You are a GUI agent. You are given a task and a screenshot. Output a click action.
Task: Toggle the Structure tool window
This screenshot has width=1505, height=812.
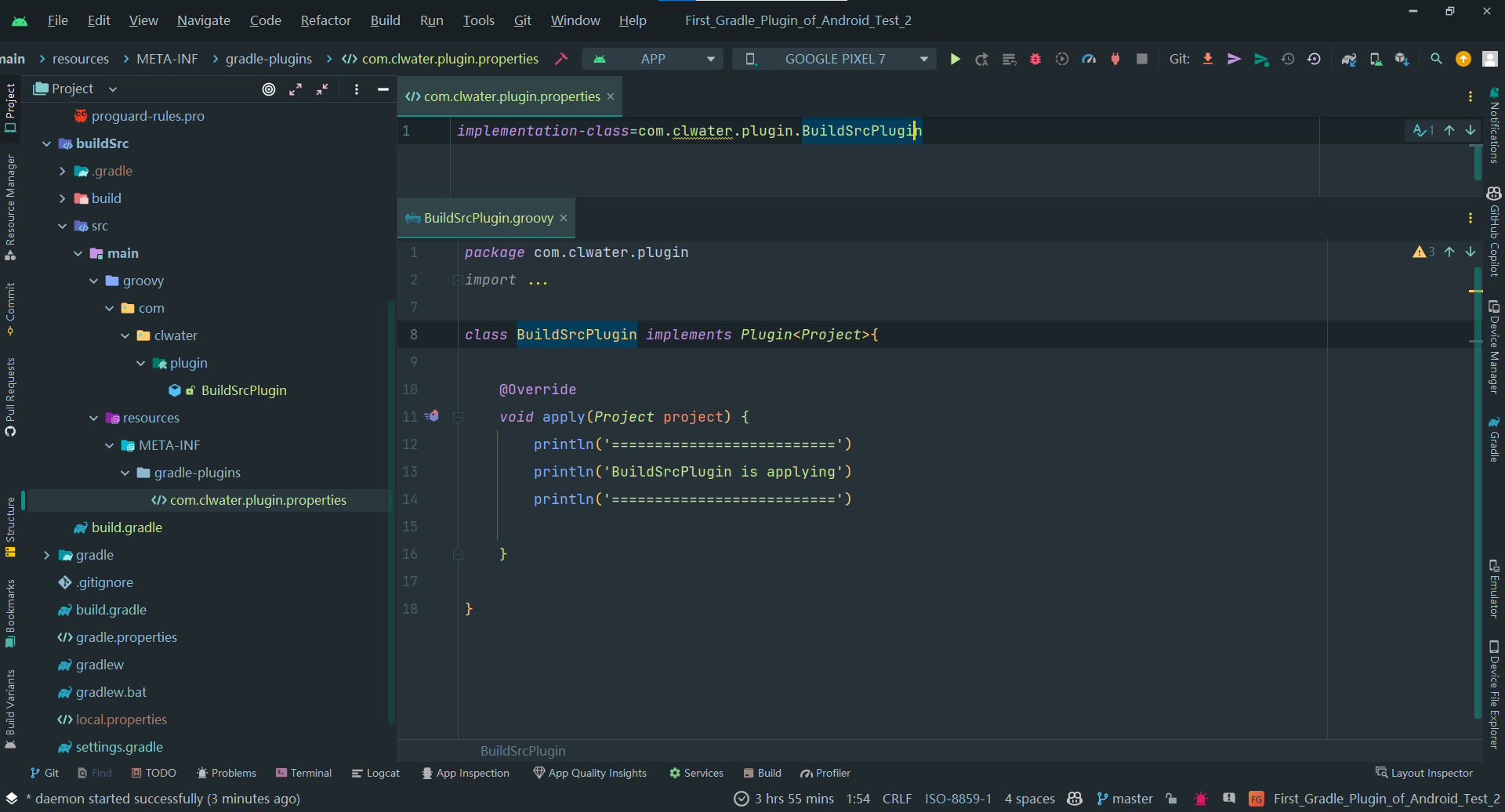click(10, 527)
